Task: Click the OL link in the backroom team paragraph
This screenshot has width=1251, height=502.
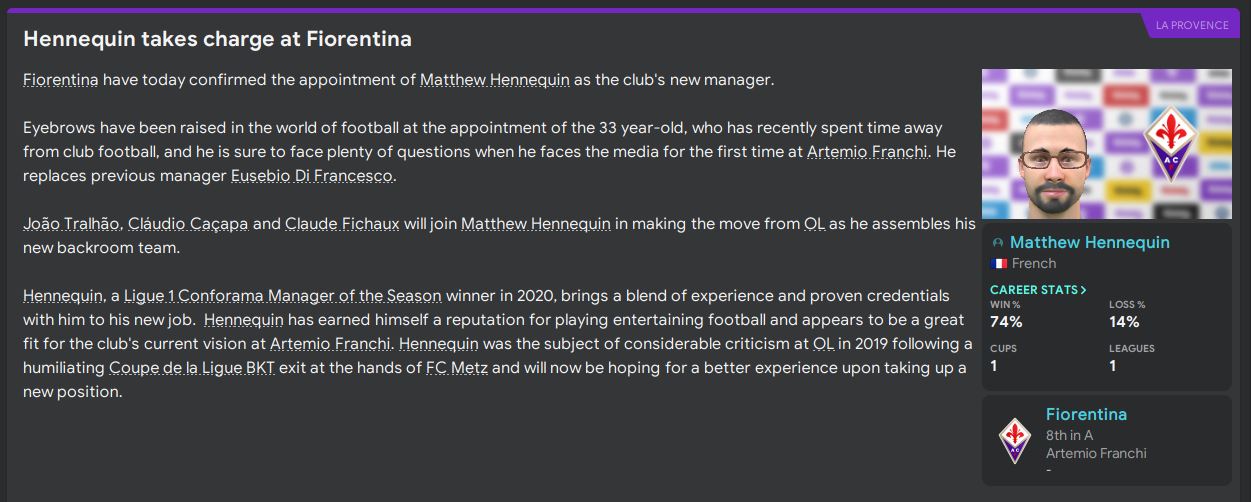Action: coord(815,224)
